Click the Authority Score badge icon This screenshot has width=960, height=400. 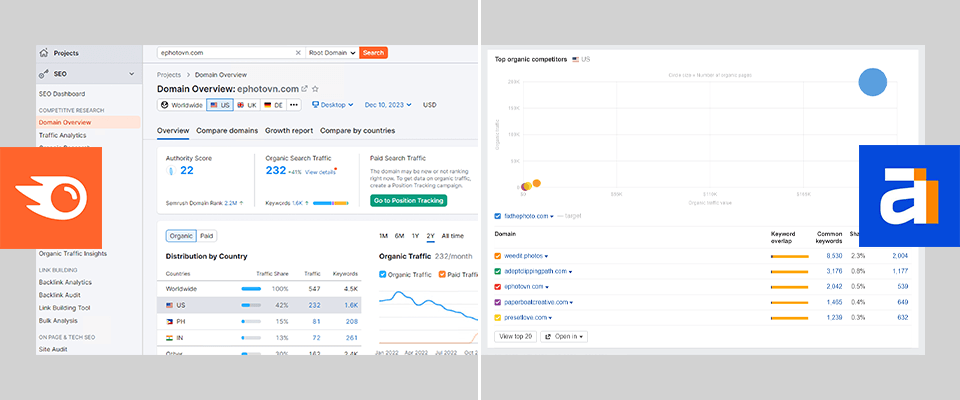(170, 171)
